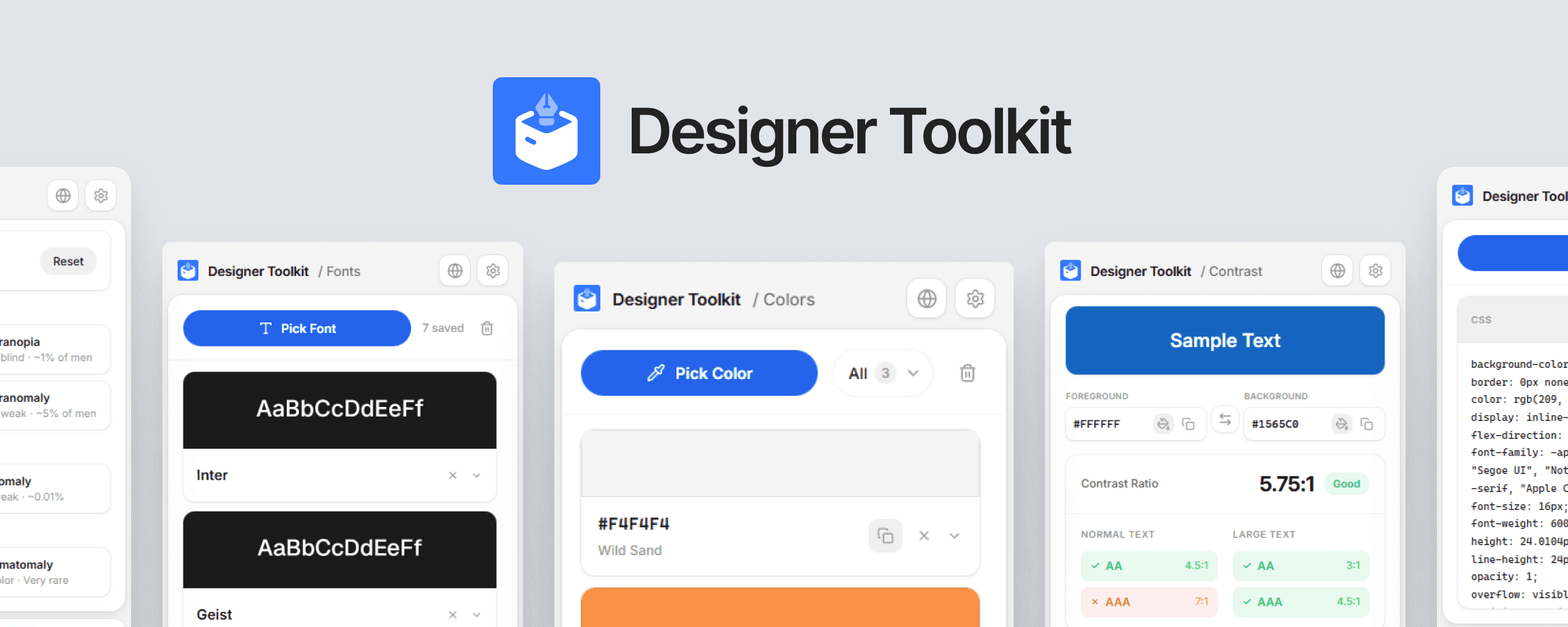1568x627 pixels.
Task: Expand the #F4F4F4 swatch details chevron
Action: (x=955, y=536)
